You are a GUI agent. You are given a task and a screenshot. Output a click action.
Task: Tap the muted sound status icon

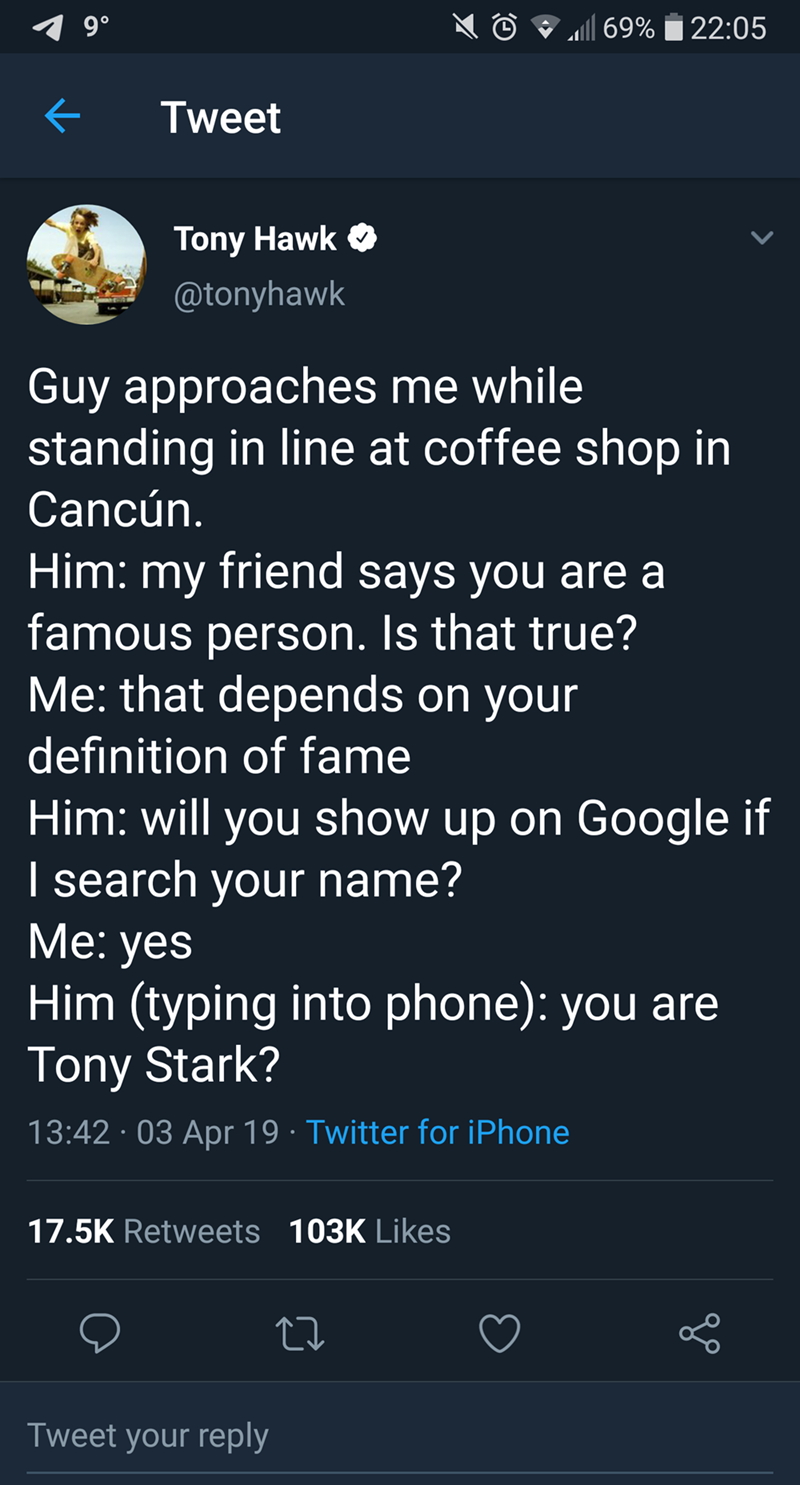click(463, 27)
